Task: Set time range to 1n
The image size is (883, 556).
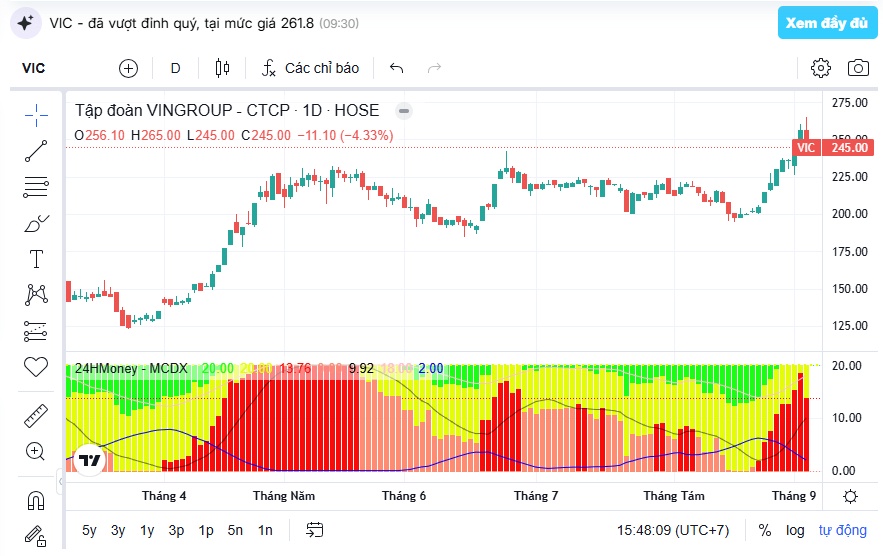Action: [x=265, y=530]
